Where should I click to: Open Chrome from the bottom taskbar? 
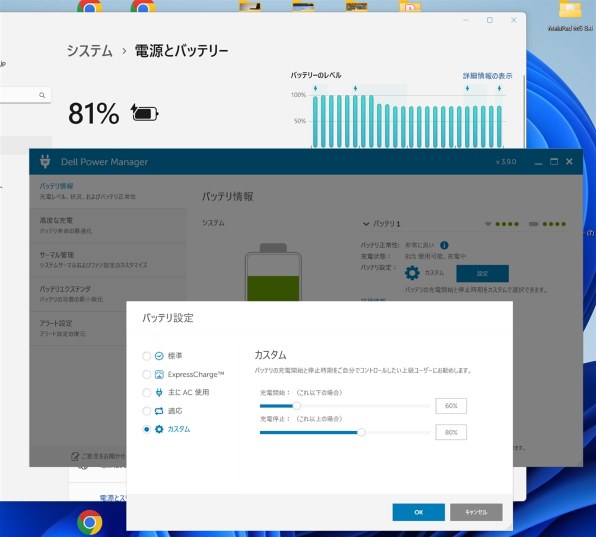(89, 522)
